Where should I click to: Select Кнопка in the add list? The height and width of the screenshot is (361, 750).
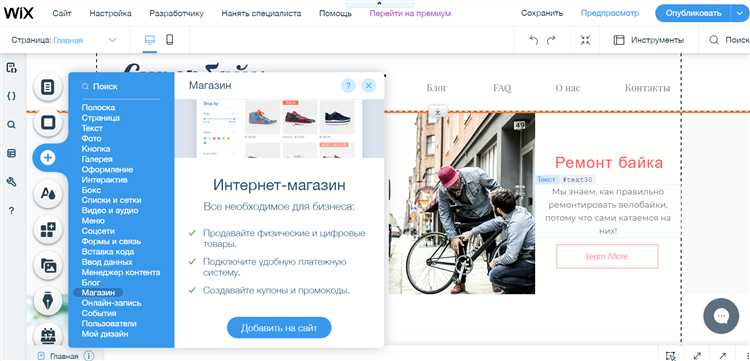click(96, 149)
